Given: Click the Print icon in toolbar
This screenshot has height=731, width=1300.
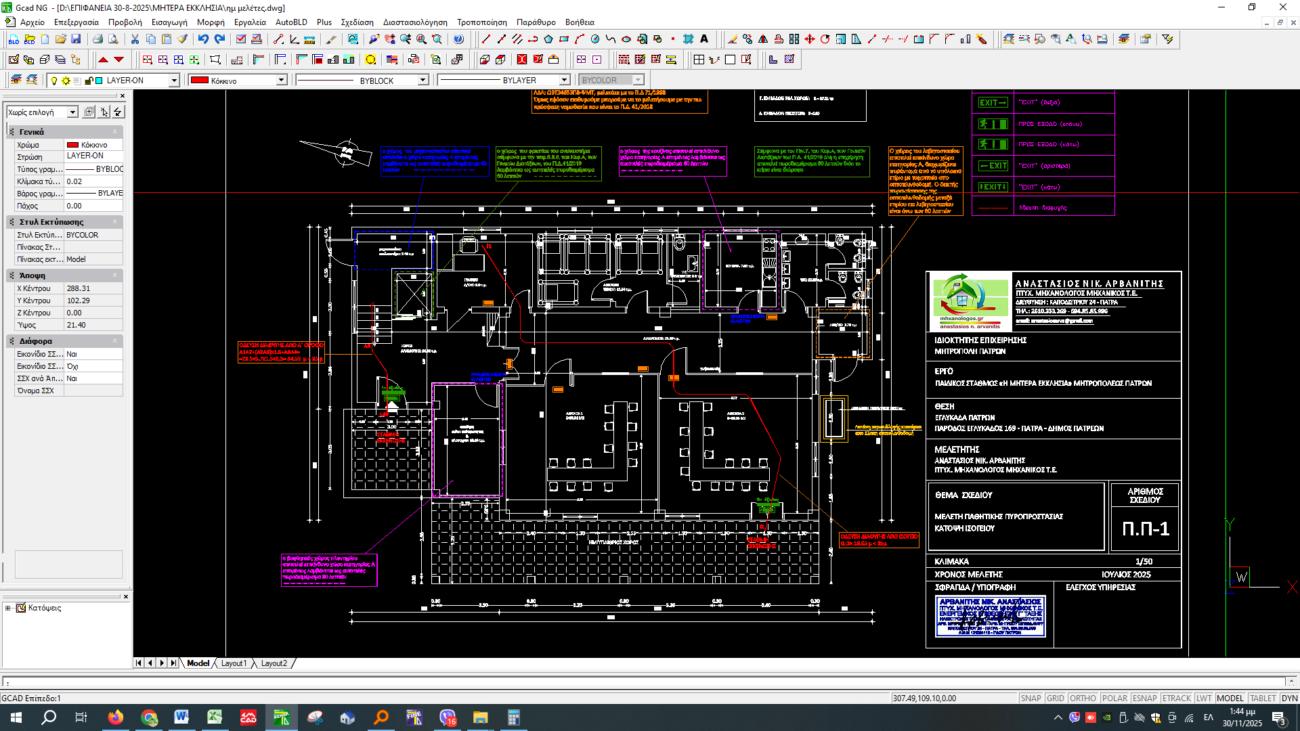Looking at the screenshot, I should tap(97, 40).
